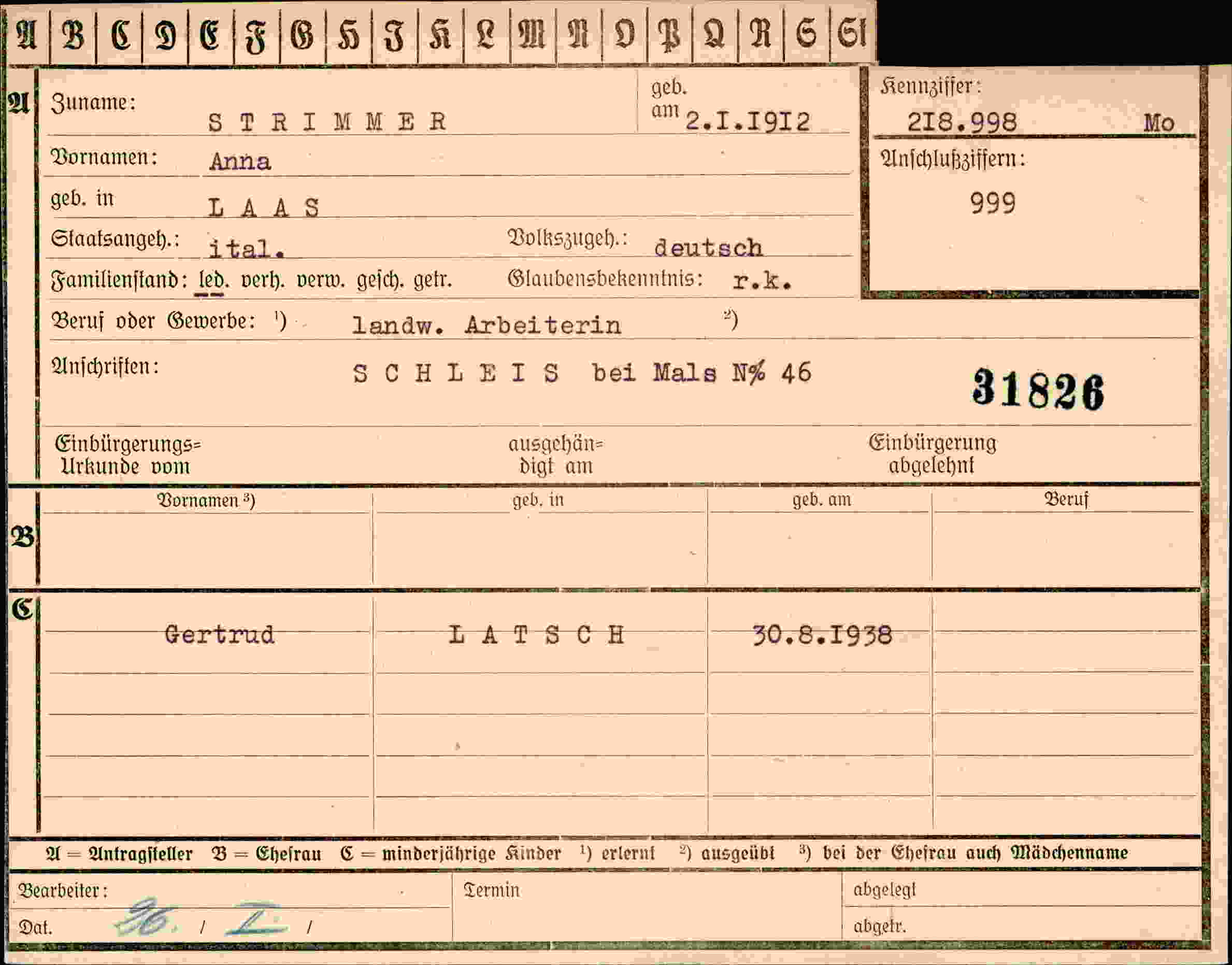Screen dimensions: 1232x965
Task: Click the verh. marital option
Action: [x=263, y=281]
